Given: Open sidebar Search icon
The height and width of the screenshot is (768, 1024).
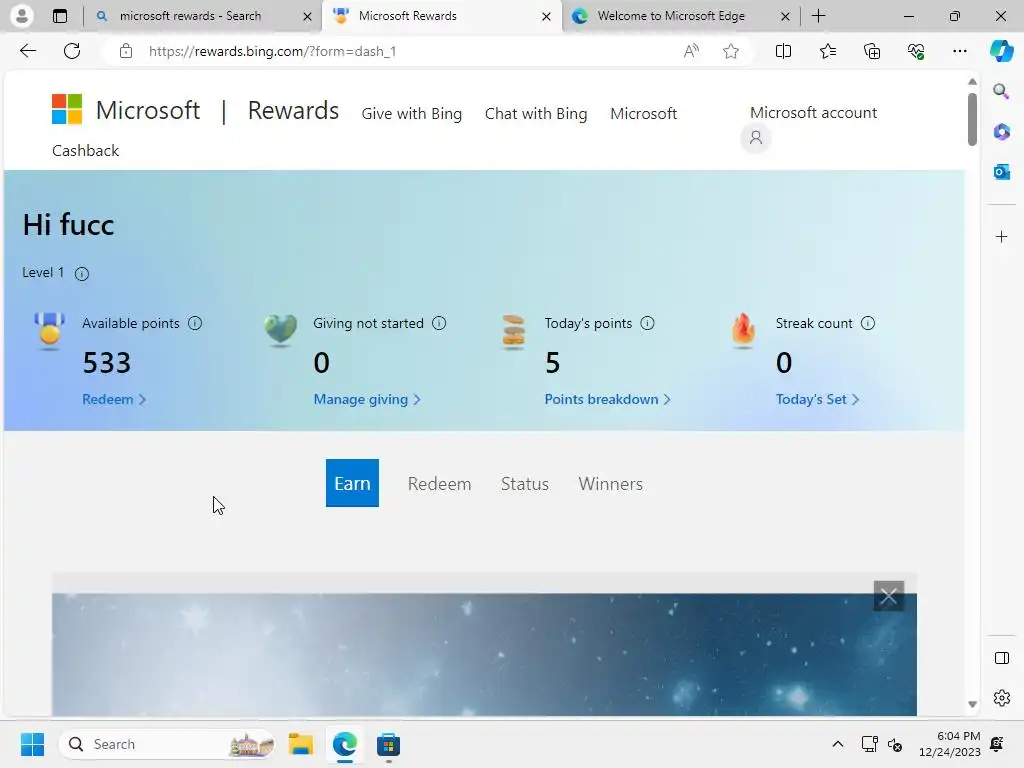Looking at the screenshot, I should pos(1001,91).
